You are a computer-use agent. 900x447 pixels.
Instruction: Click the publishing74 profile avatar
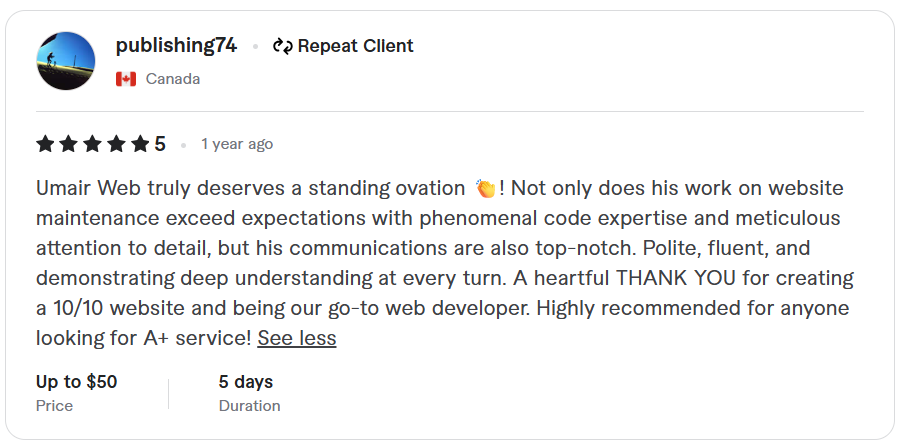[66, 61]
